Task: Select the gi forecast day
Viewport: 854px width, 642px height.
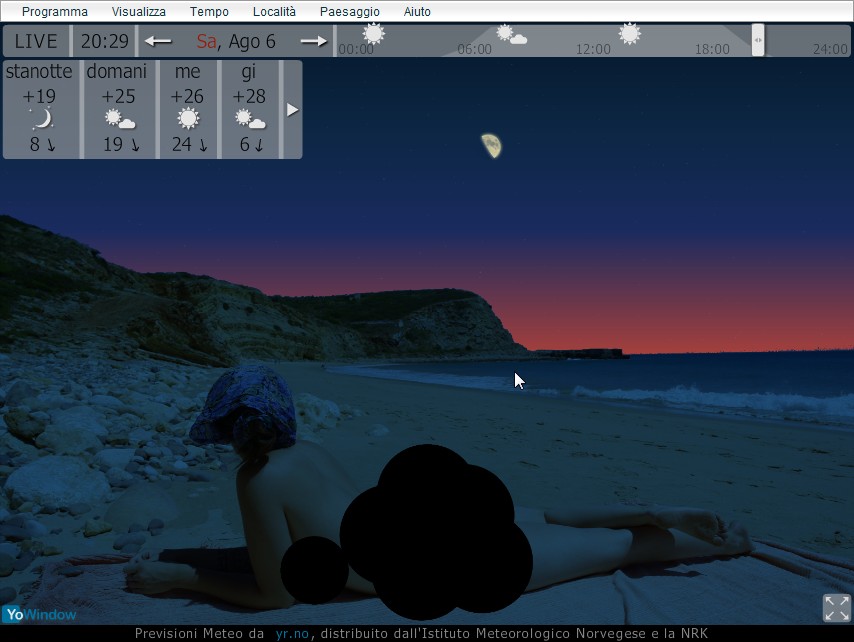Action: [250, 109]
